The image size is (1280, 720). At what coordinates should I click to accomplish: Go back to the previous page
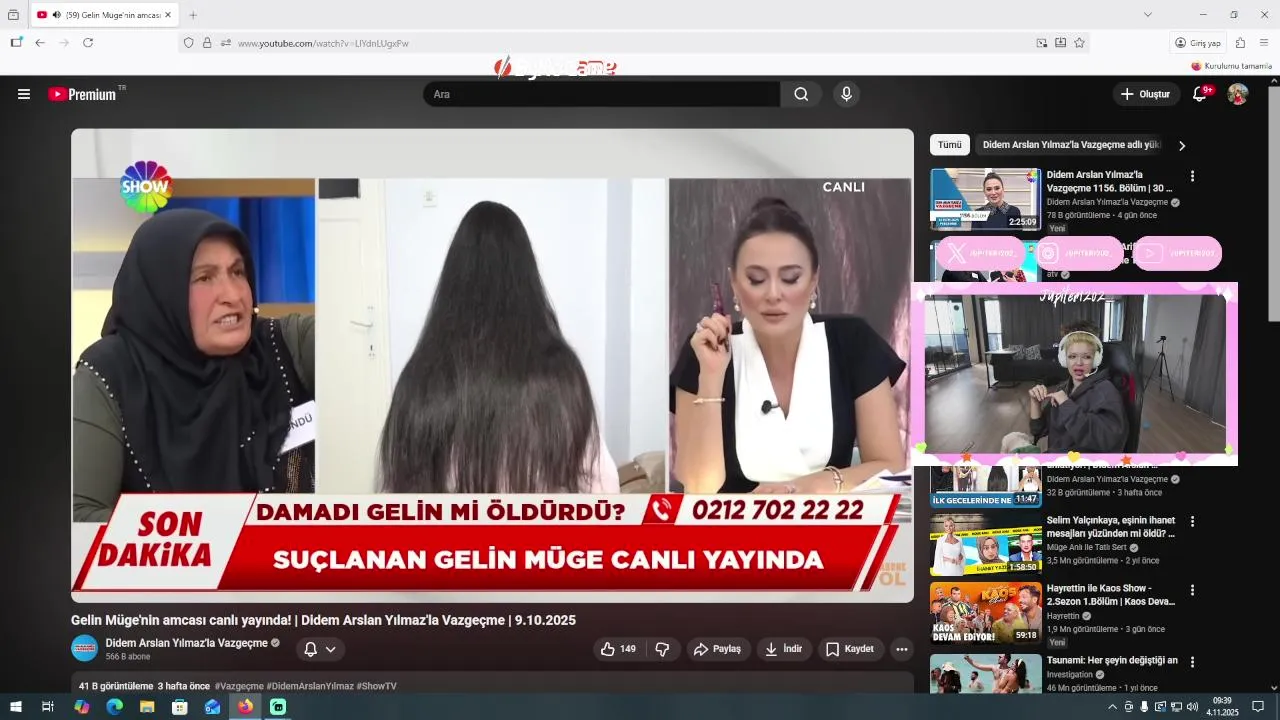[x=40, y=43]
